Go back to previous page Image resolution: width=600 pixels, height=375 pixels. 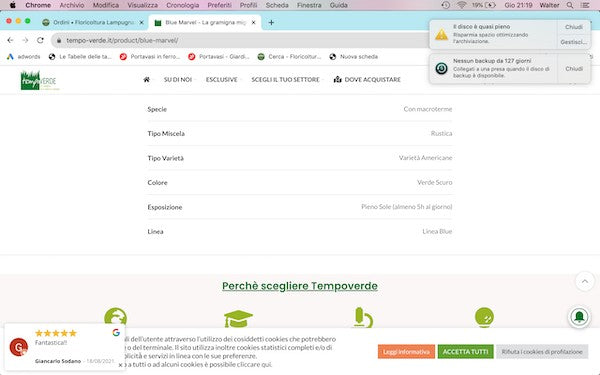(10, 40)
